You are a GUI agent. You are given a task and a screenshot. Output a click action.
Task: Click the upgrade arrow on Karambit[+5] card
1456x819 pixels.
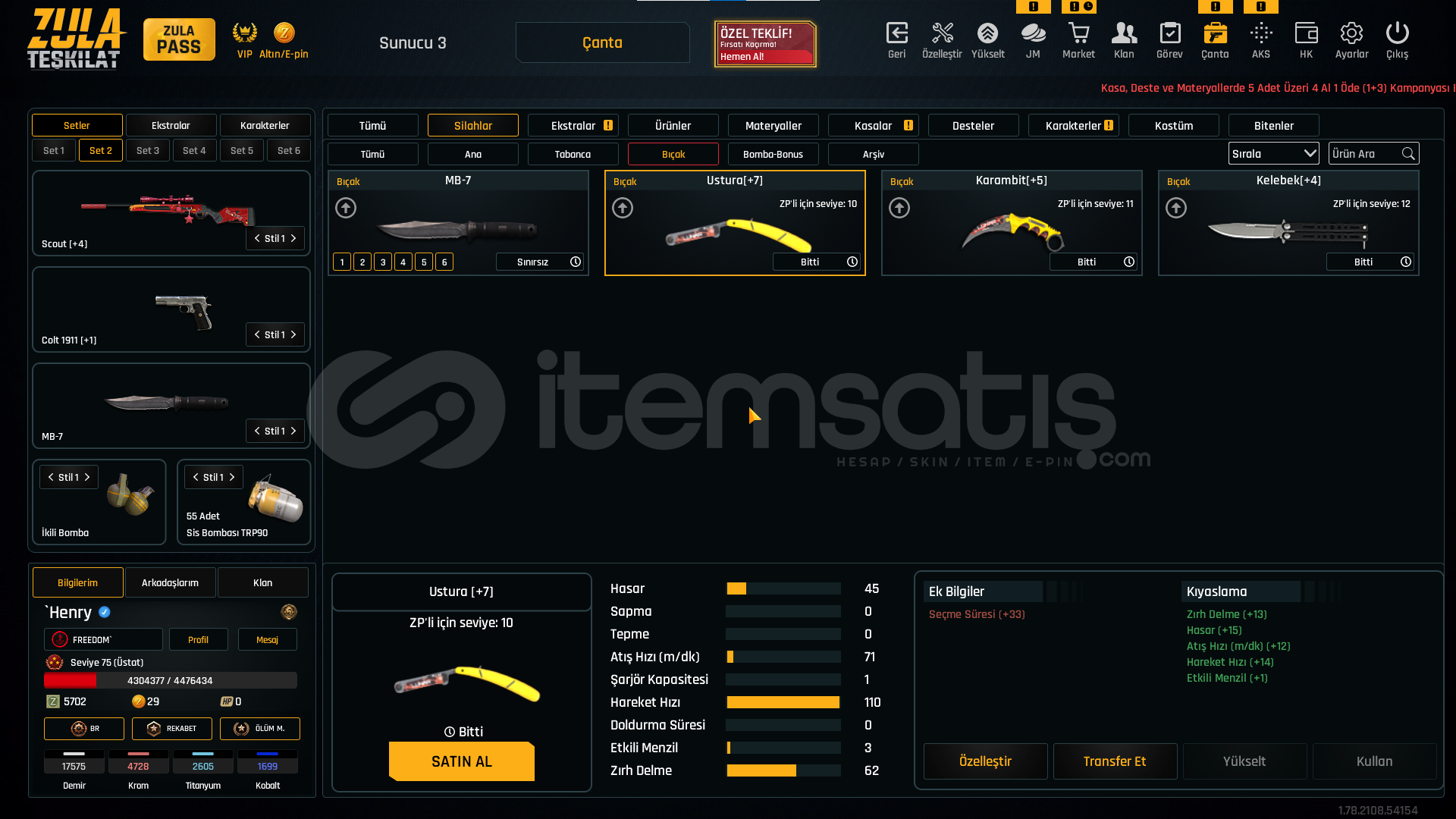pos(899,208)
